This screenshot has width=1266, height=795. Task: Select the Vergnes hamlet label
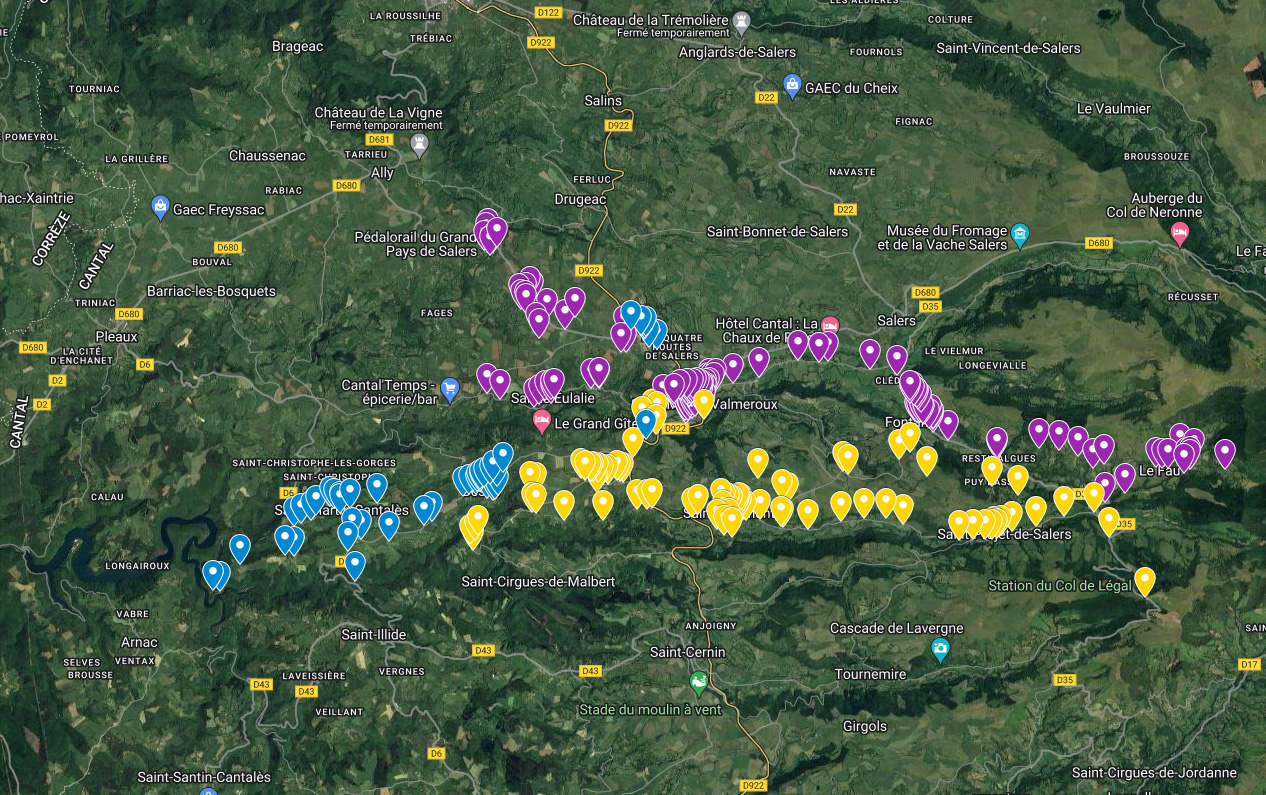(x=402, y=671)
